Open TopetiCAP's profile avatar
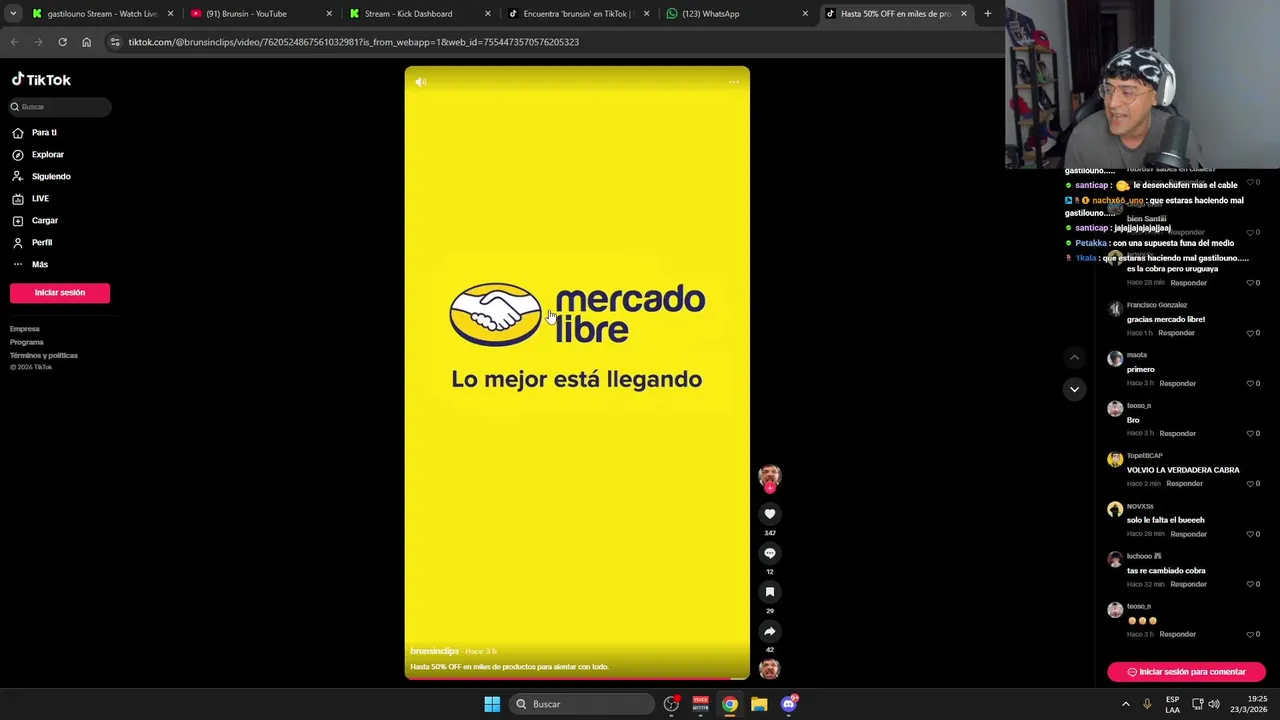The width and height of the screenshot is (1280, 720). [1115, 459]
